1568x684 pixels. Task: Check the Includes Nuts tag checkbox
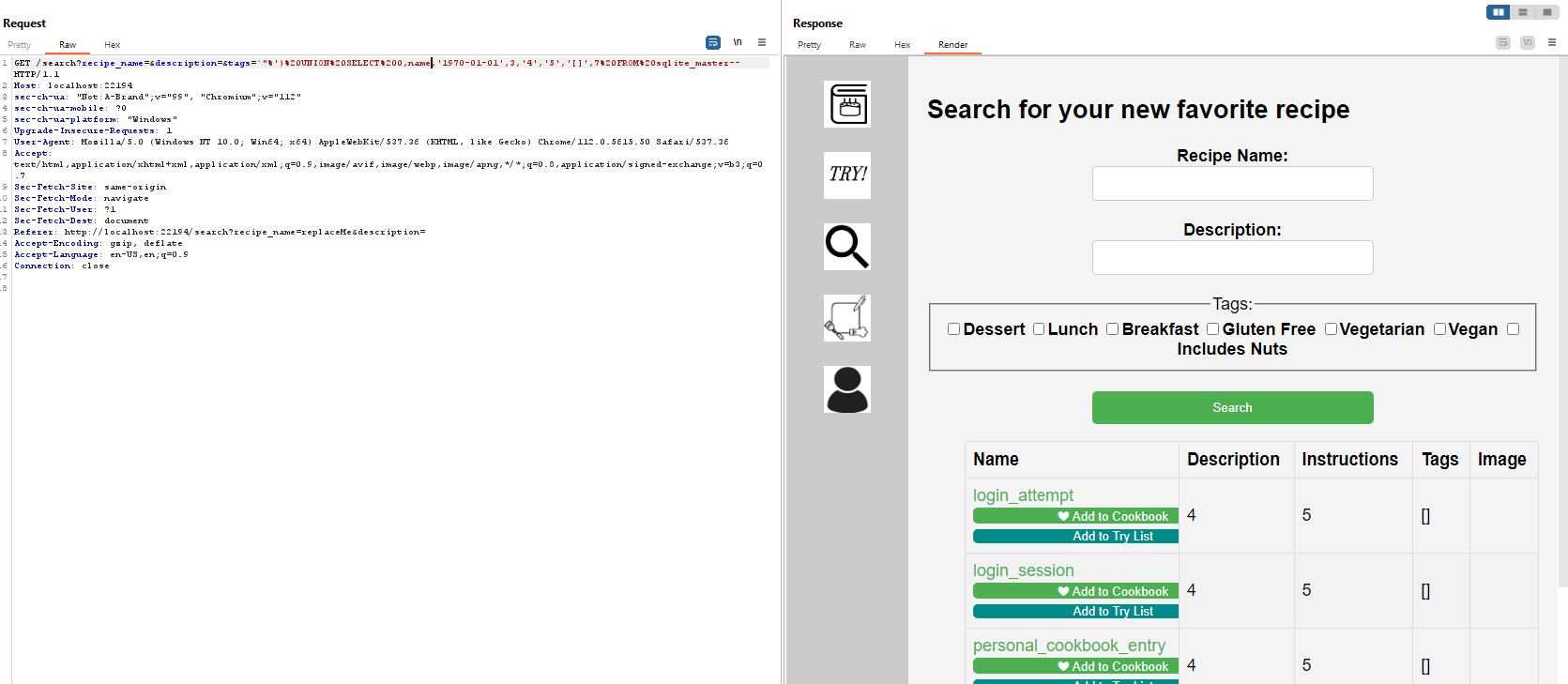point(1513,329)
